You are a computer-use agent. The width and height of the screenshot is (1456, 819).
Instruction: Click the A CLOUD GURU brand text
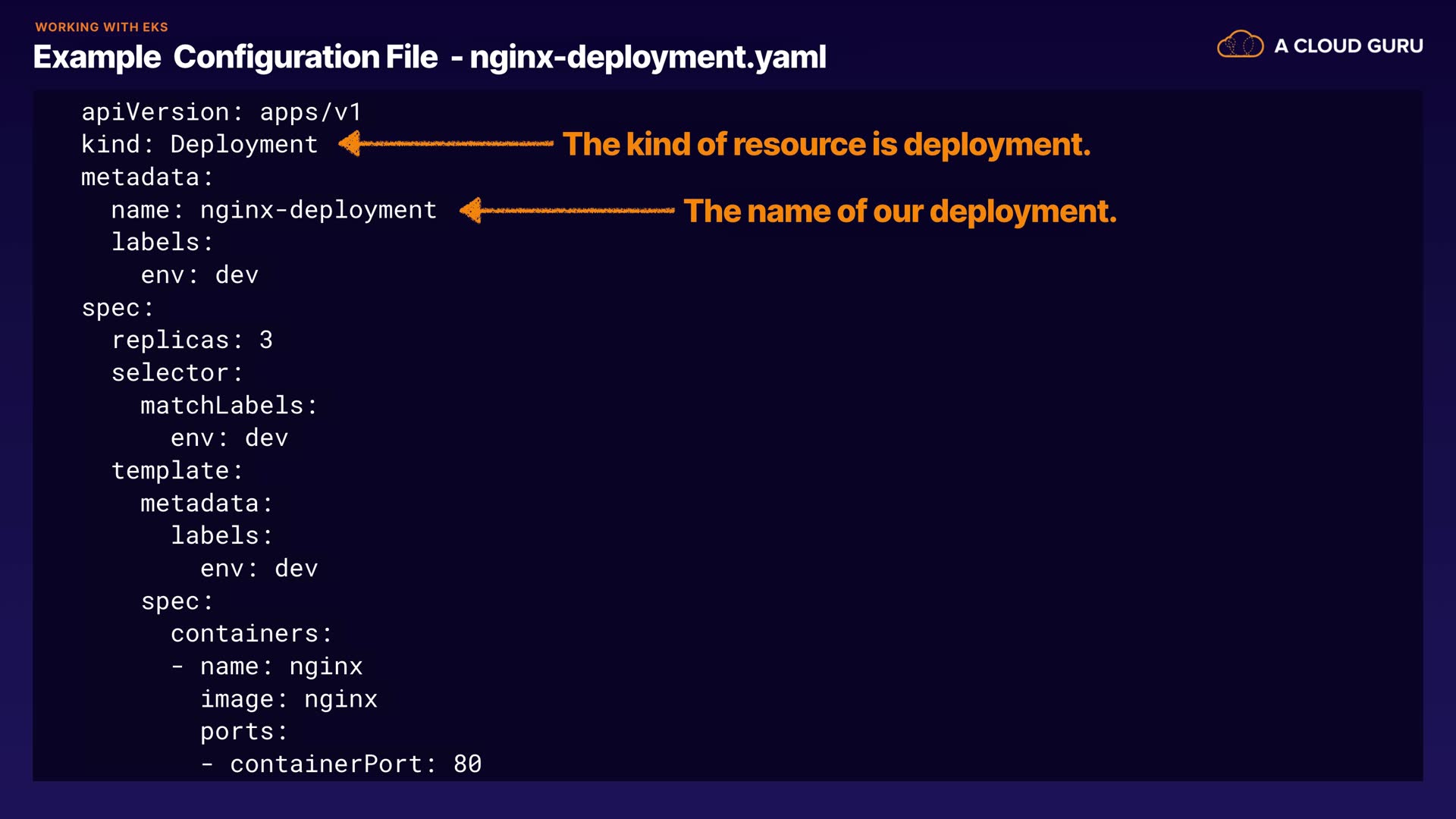1348,46
